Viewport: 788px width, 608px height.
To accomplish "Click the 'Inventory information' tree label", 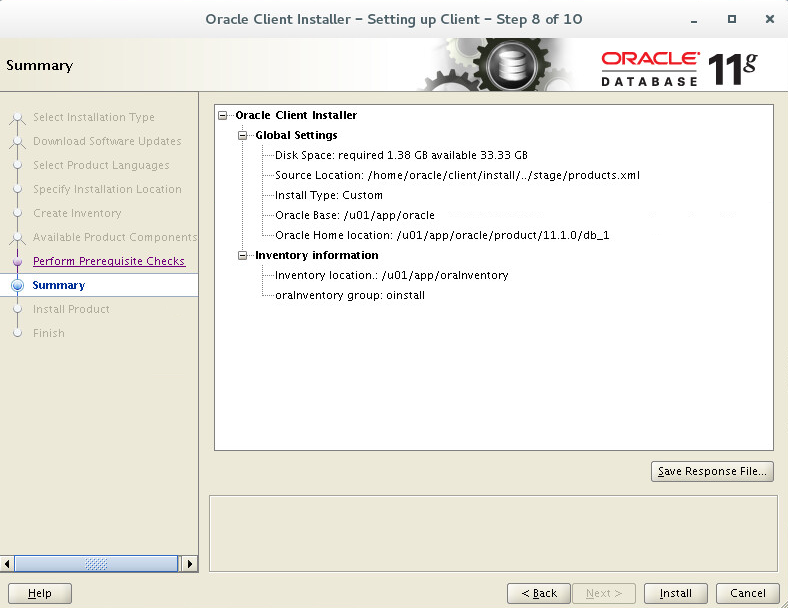I will click(317, 255).
